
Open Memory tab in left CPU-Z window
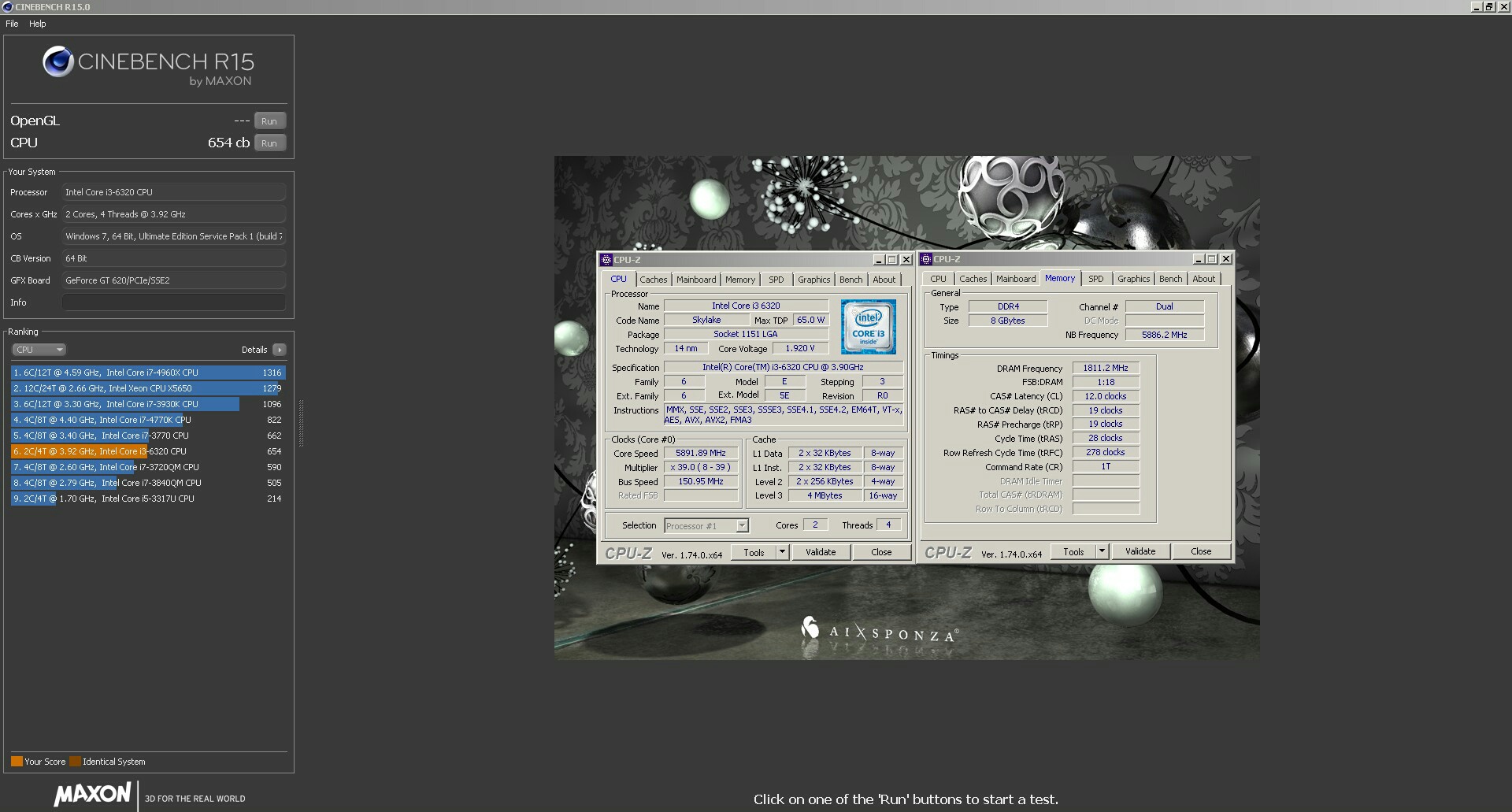pos(740,280)
